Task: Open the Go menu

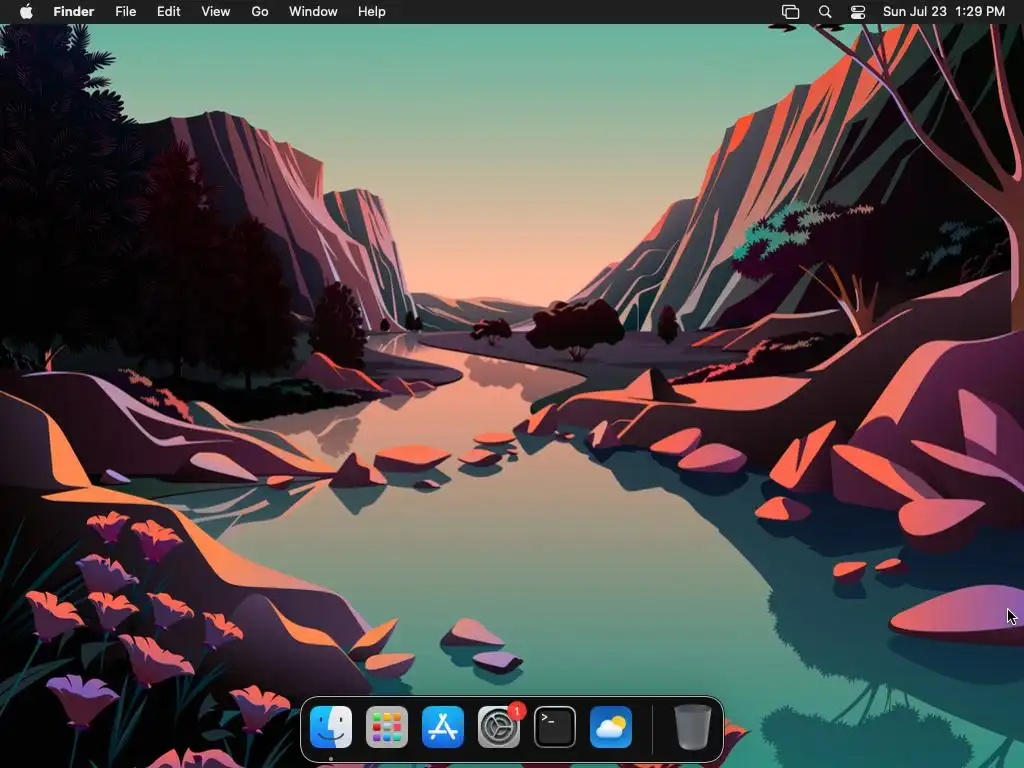Action: coord(260,12)
